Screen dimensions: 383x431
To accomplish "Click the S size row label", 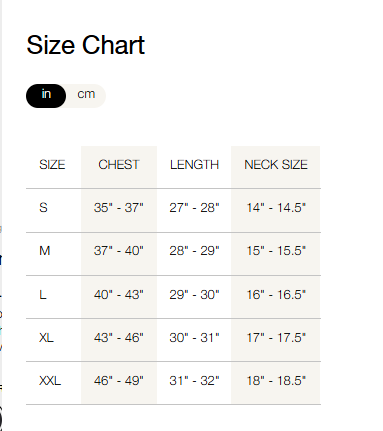I will (x=43, y=208).
